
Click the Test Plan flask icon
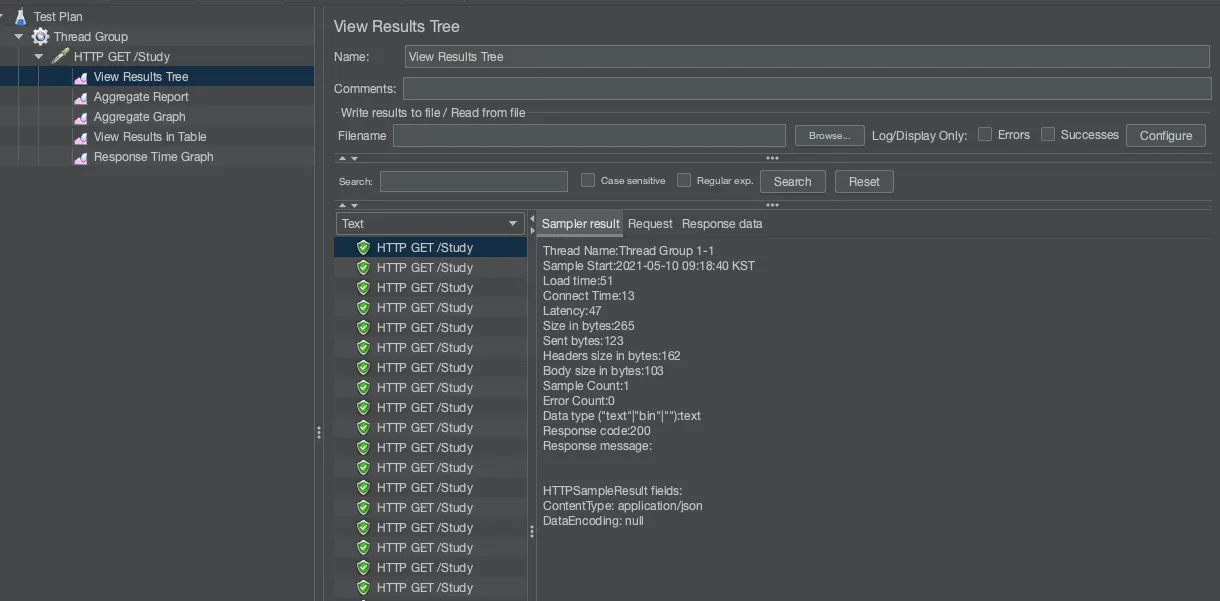pos(20,17)
